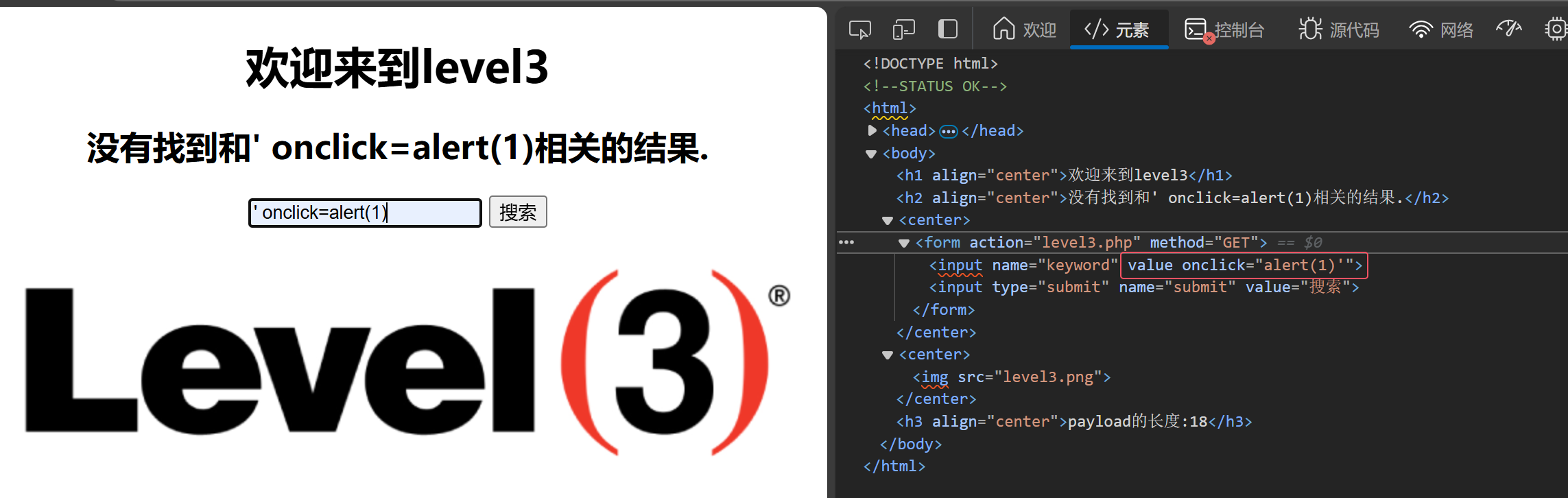
Task: Activate the inspect element picker icon
Action: [x=860, y=29]
